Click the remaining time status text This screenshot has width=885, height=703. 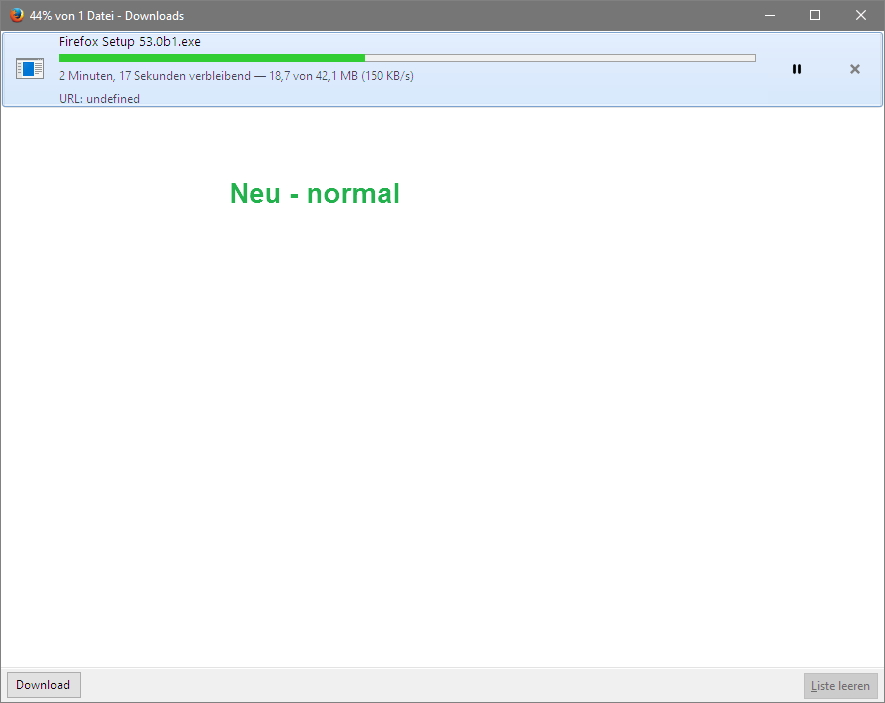point(236,76)
